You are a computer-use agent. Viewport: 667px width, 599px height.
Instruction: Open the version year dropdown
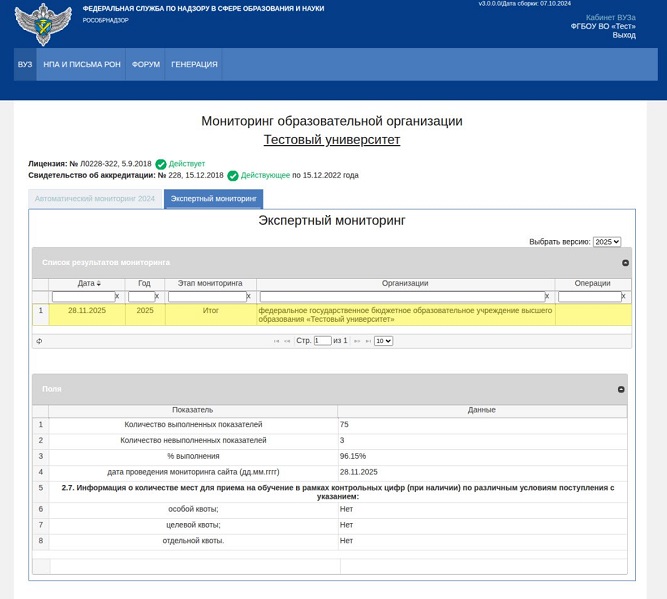click(606, 242)
